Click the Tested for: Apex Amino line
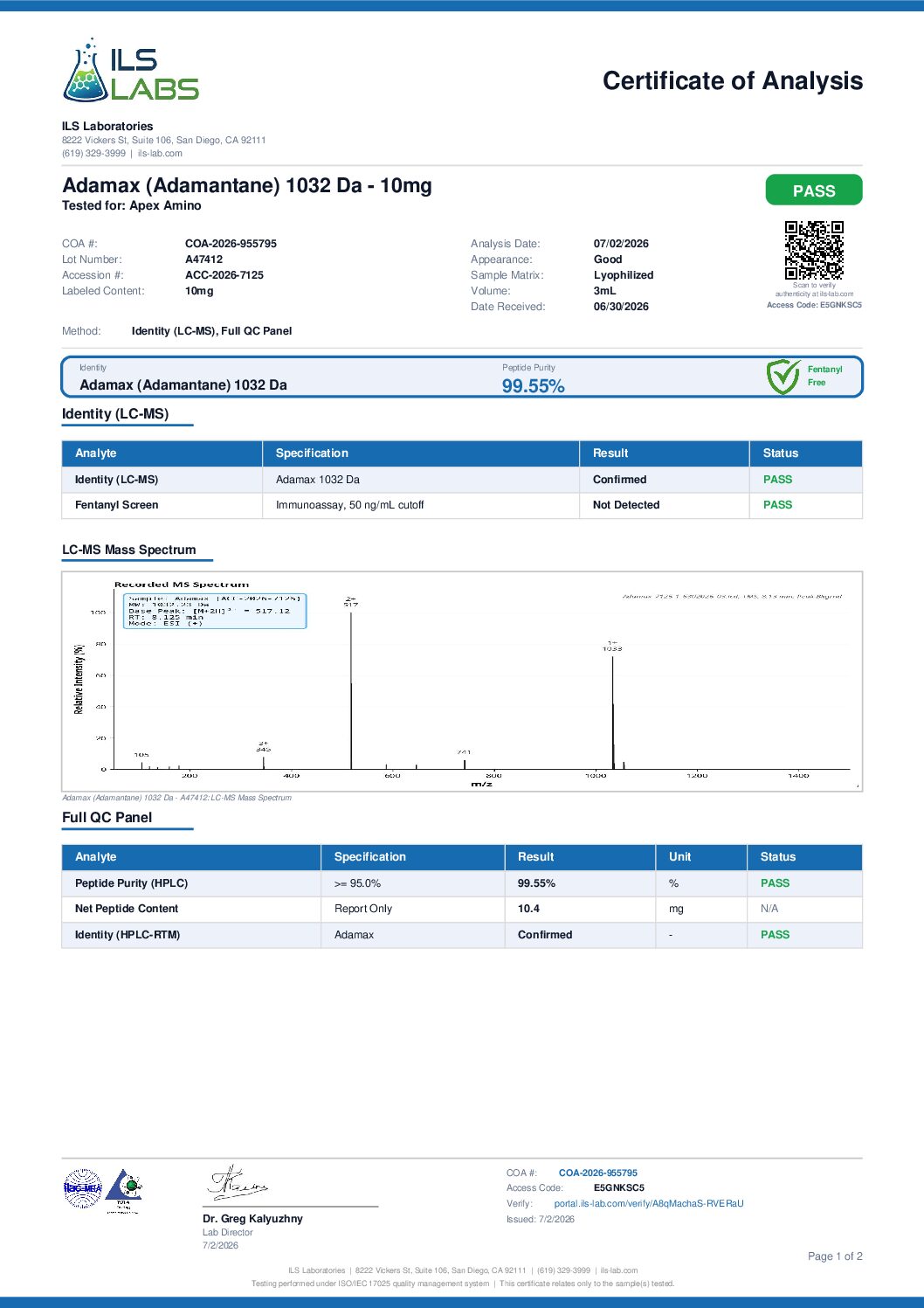924x1308 pixels. (x=132, y=205)
